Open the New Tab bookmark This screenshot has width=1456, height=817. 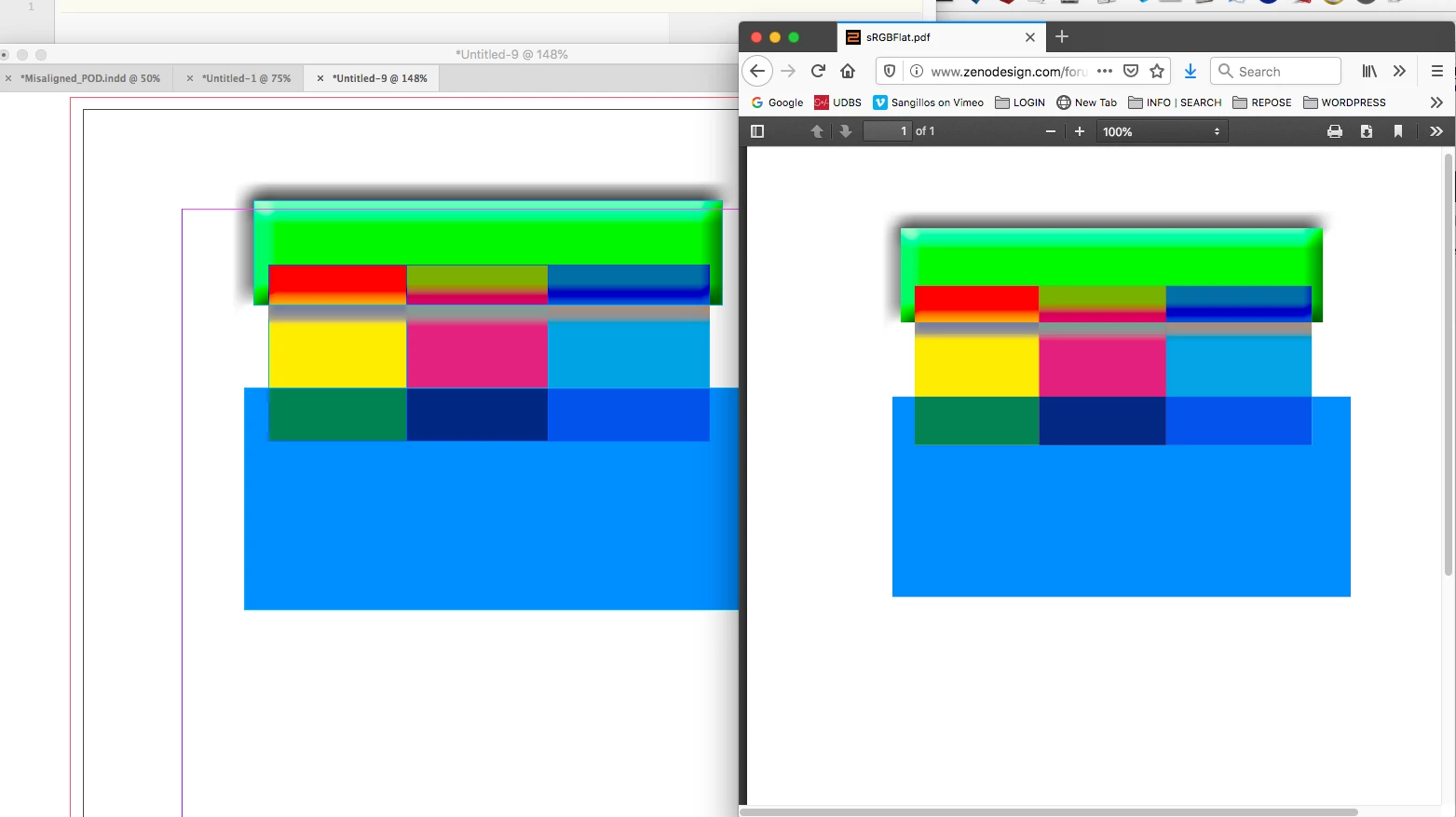(x=1086, y=102)
